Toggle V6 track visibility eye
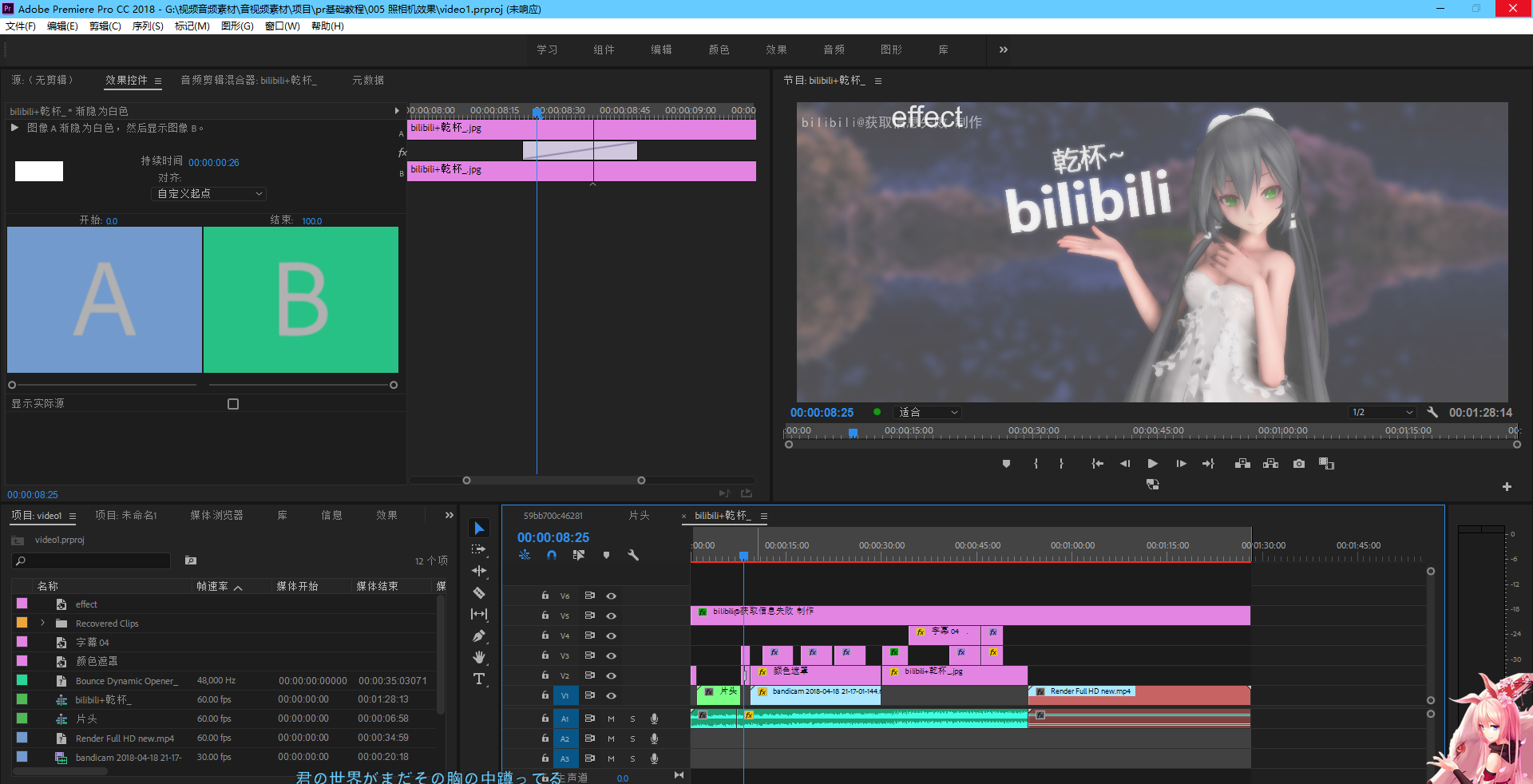This screenshot has height=784, width=1533. [x=611, y=596]
